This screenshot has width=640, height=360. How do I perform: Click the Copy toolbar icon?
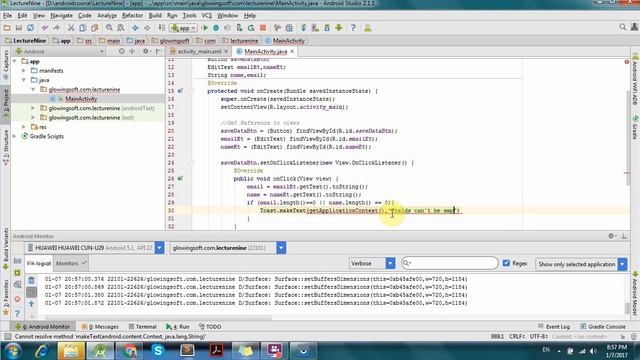pos(82,28)
